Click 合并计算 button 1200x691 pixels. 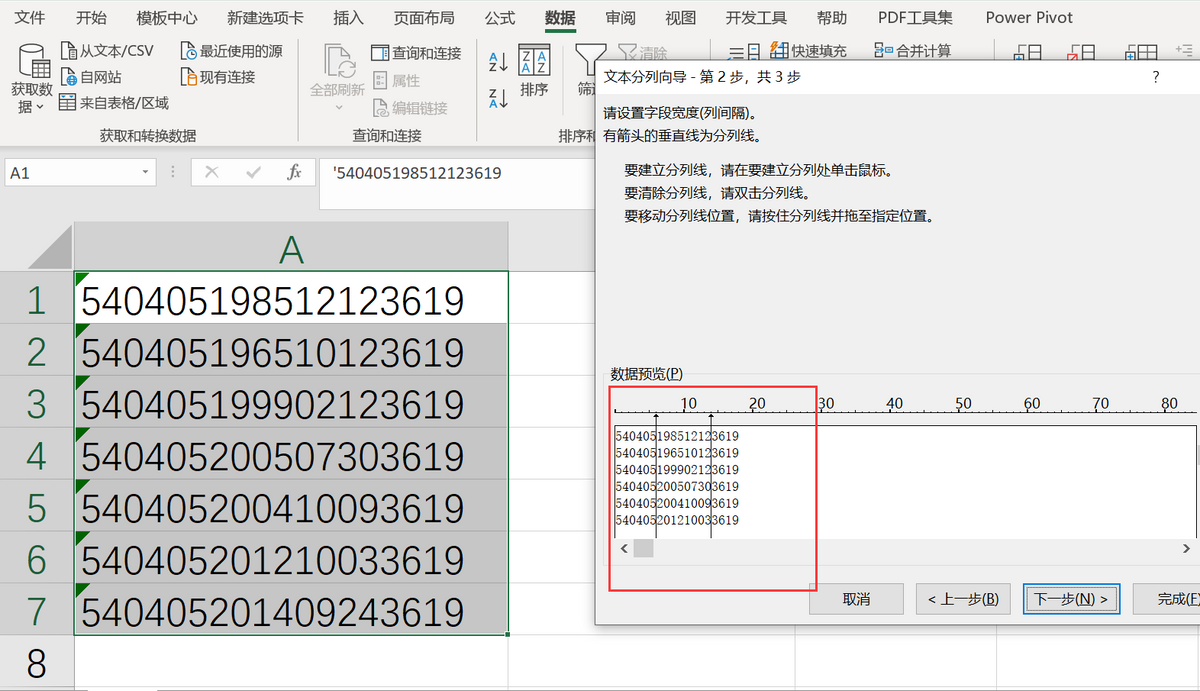(x=913, y=51)
